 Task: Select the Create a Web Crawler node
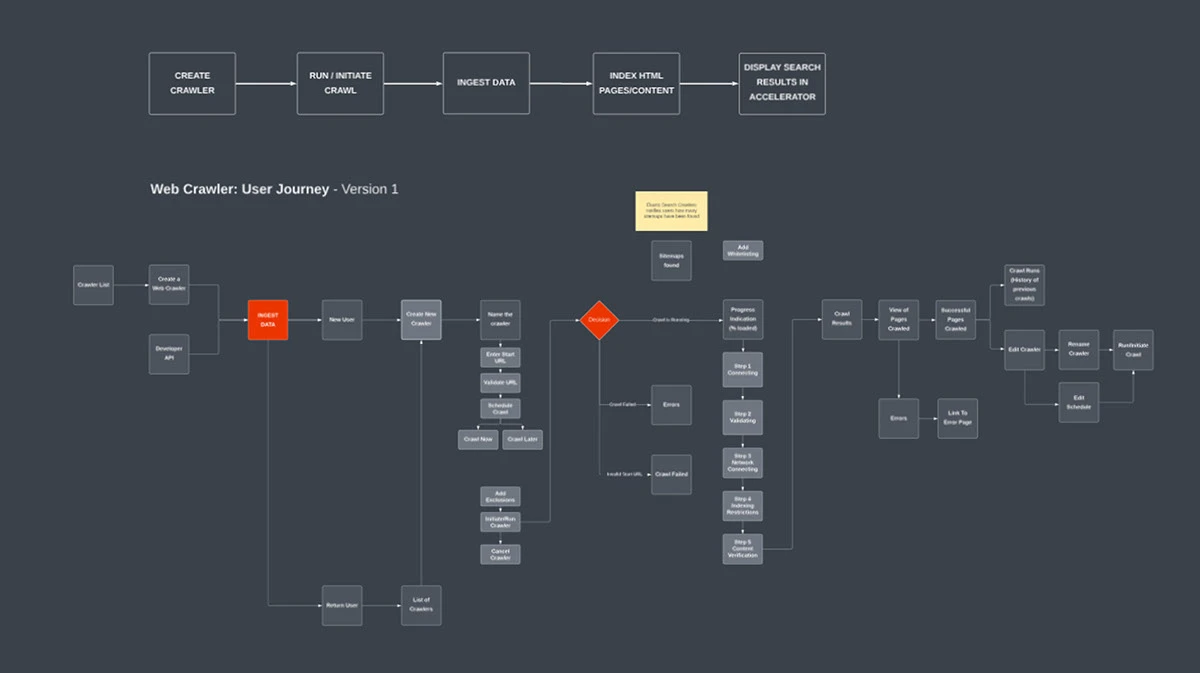(x=169, y=285)
